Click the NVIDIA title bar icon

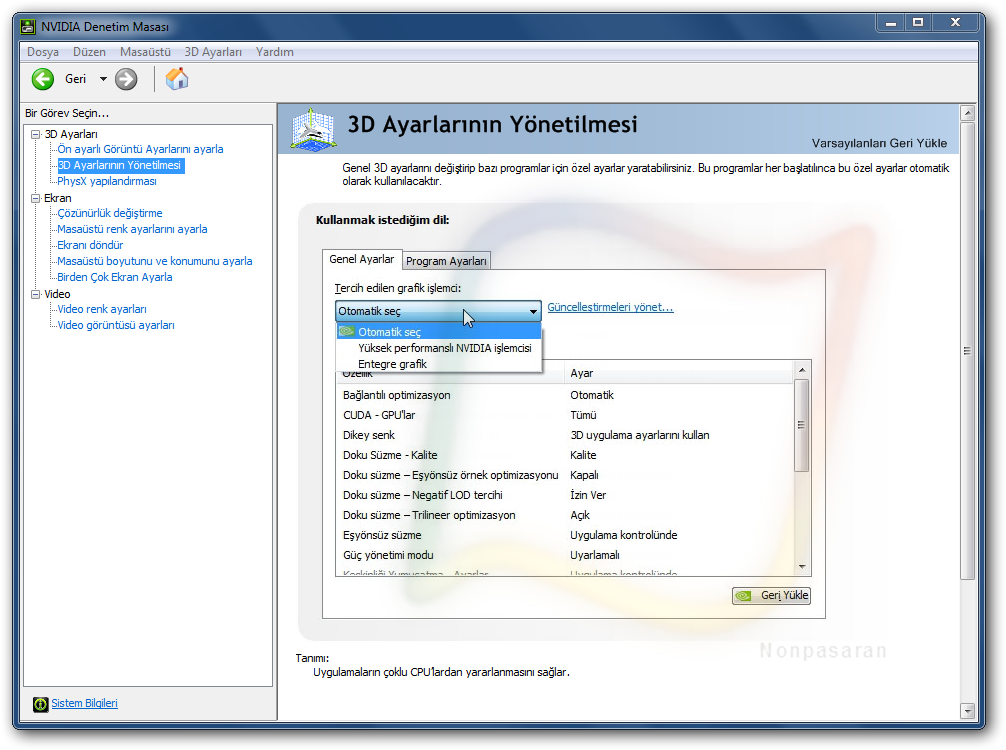[x=28, y=26]
